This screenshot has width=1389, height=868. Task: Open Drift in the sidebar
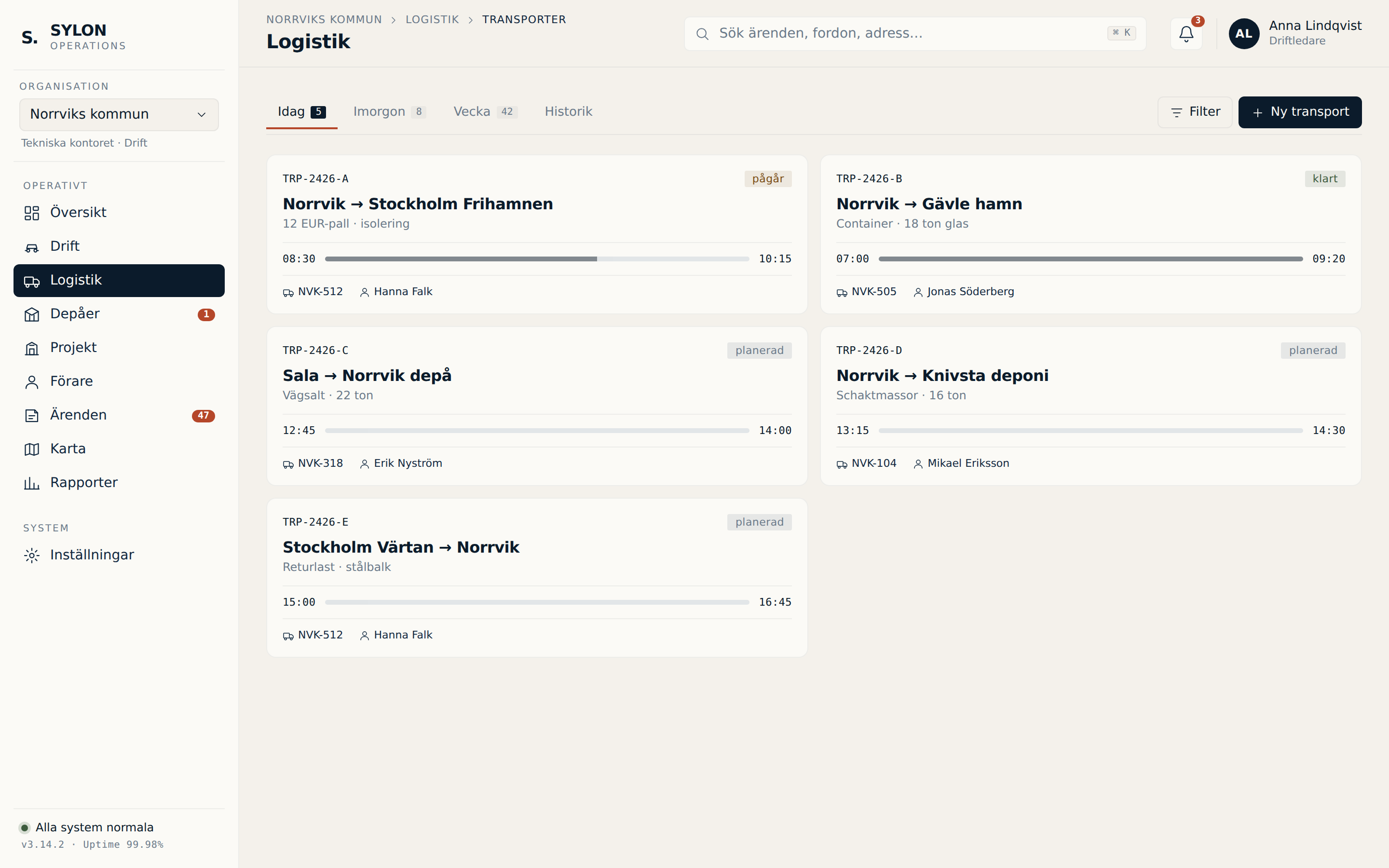[119, 247]
